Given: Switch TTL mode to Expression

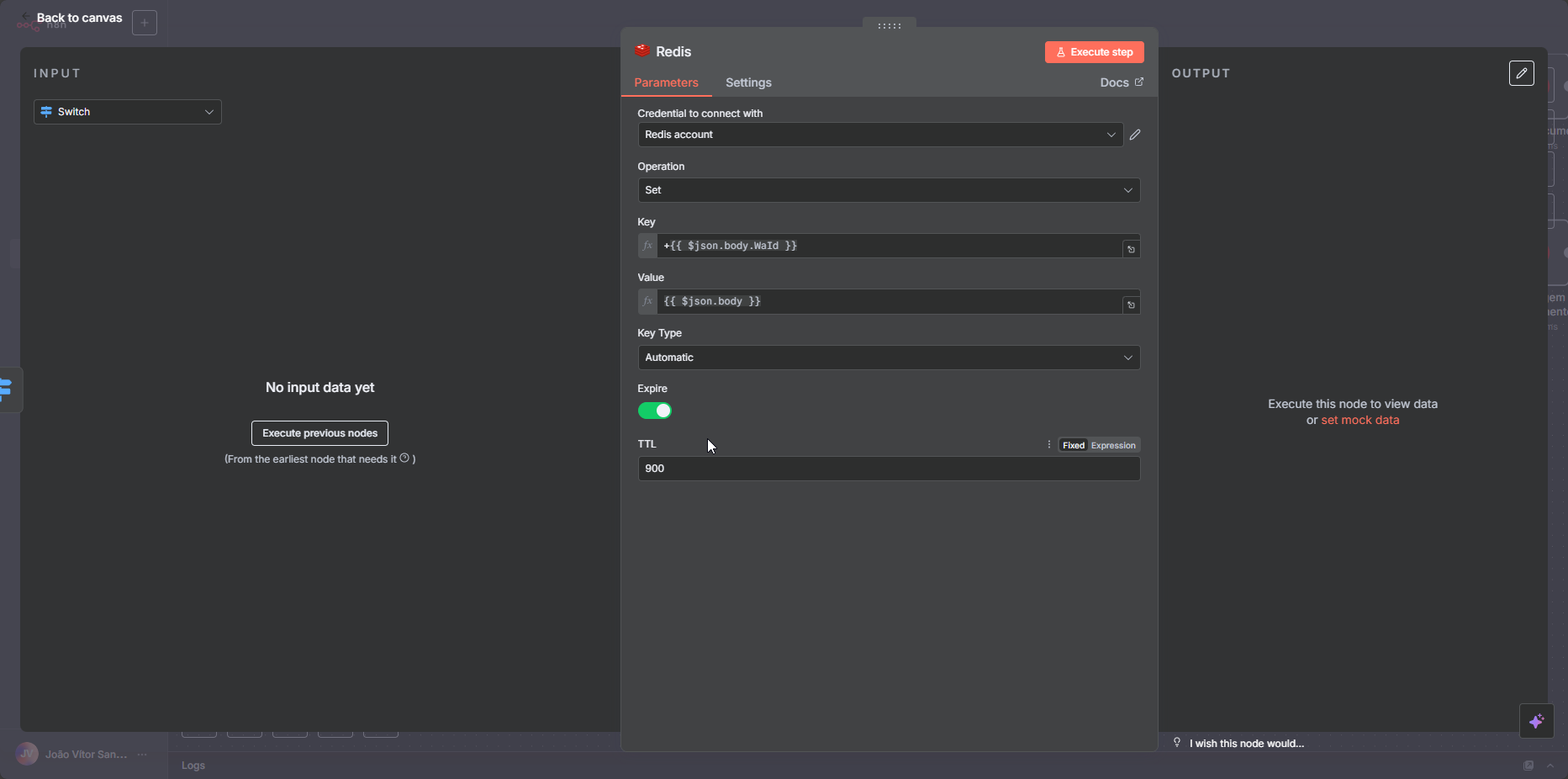Looking at the screenshot, I should [1113, 445].
